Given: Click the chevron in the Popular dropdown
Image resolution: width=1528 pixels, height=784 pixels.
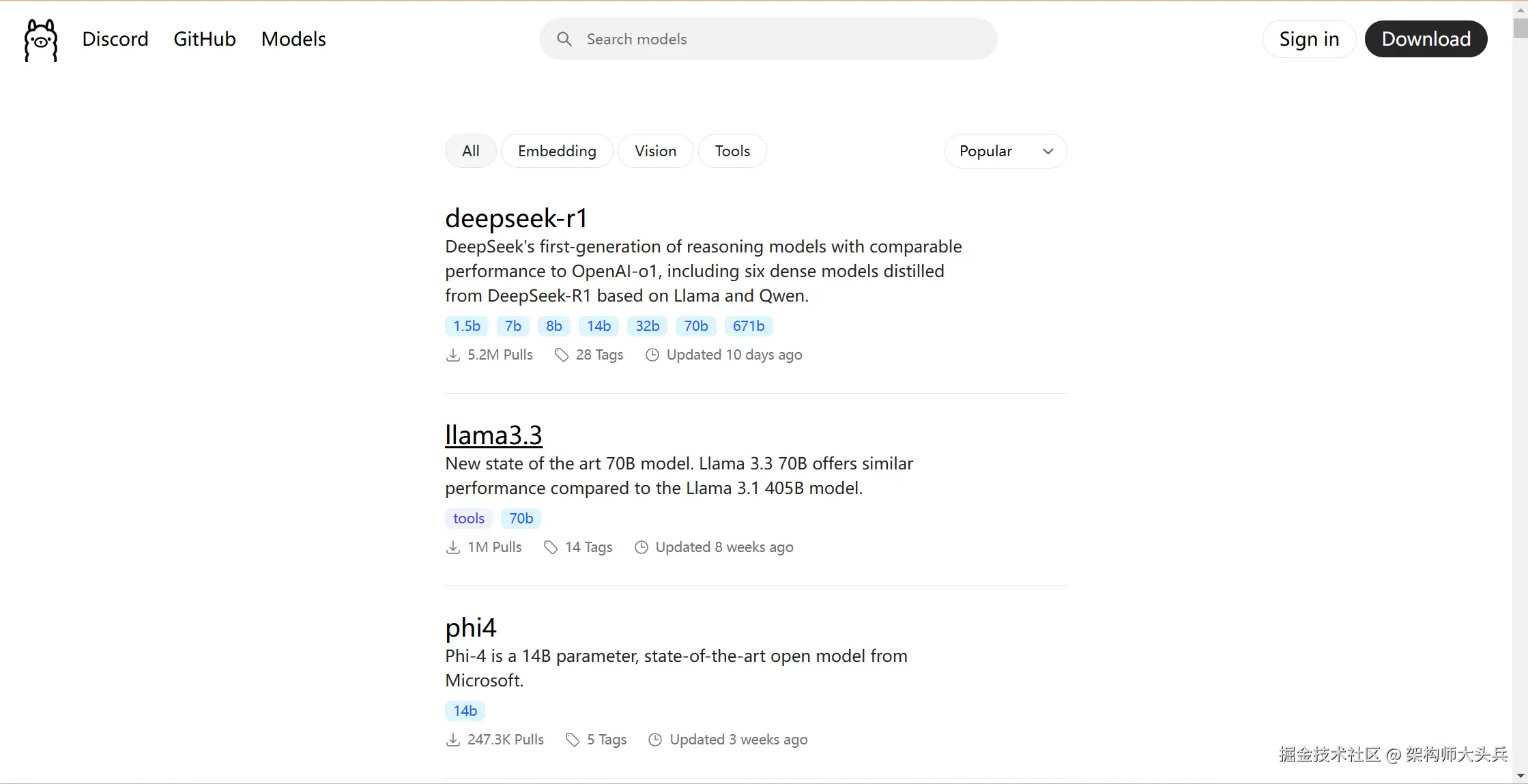Looking at the screenshot, I should pyautogui.click(x=1048, y=151).
